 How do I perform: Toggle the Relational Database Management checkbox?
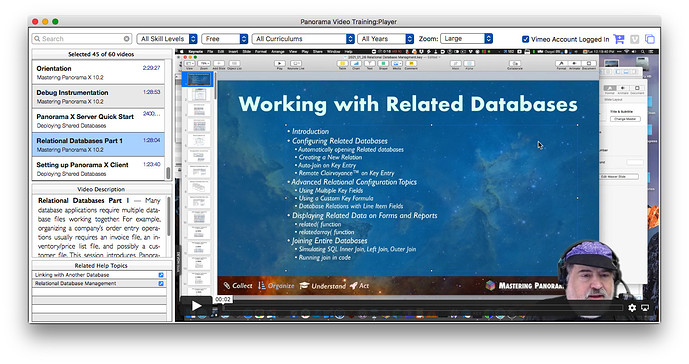(x=161, y=284)
